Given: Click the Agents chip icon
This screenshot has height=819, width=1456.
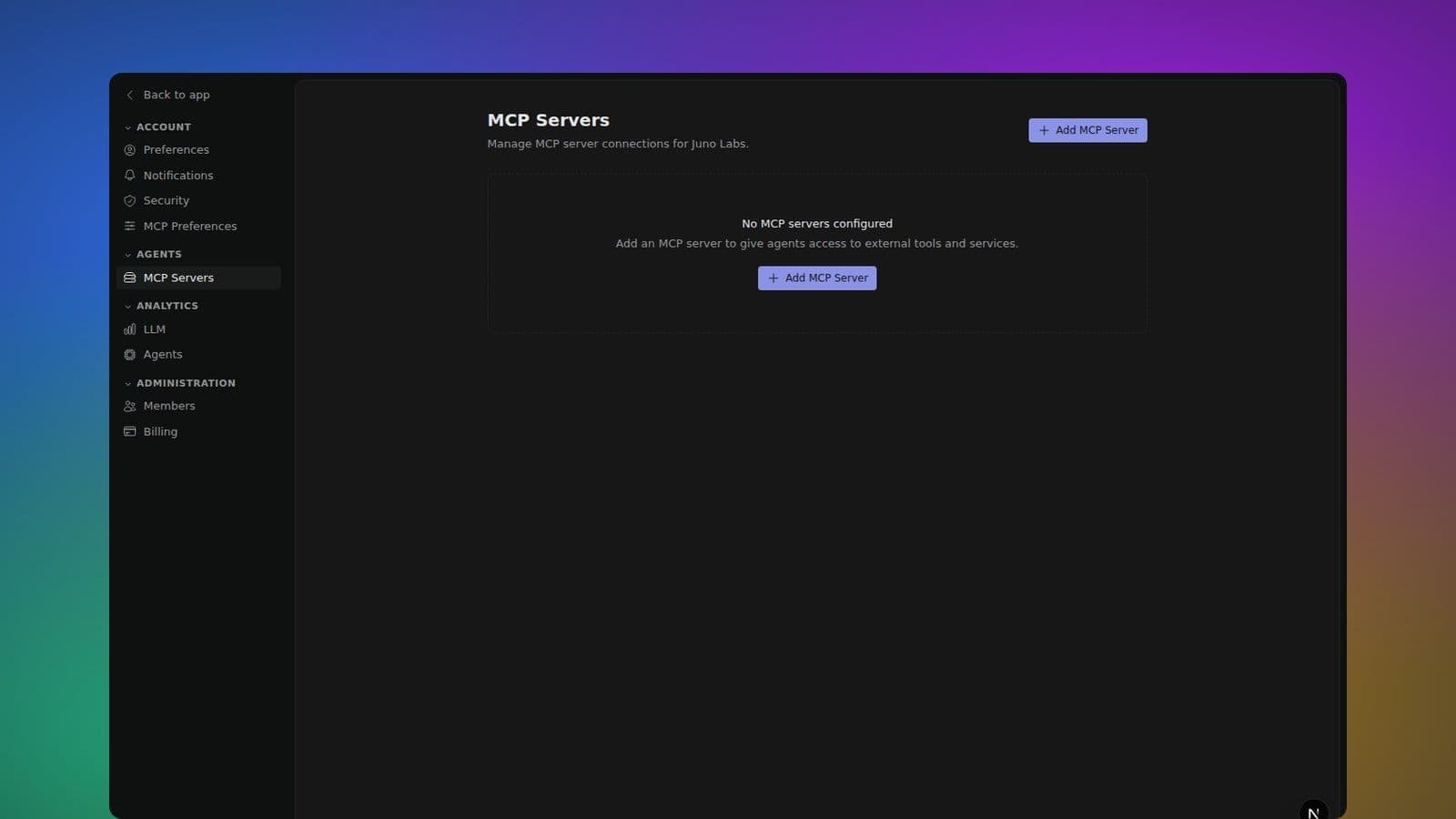Looking at the screenshot, I should 130,355.
